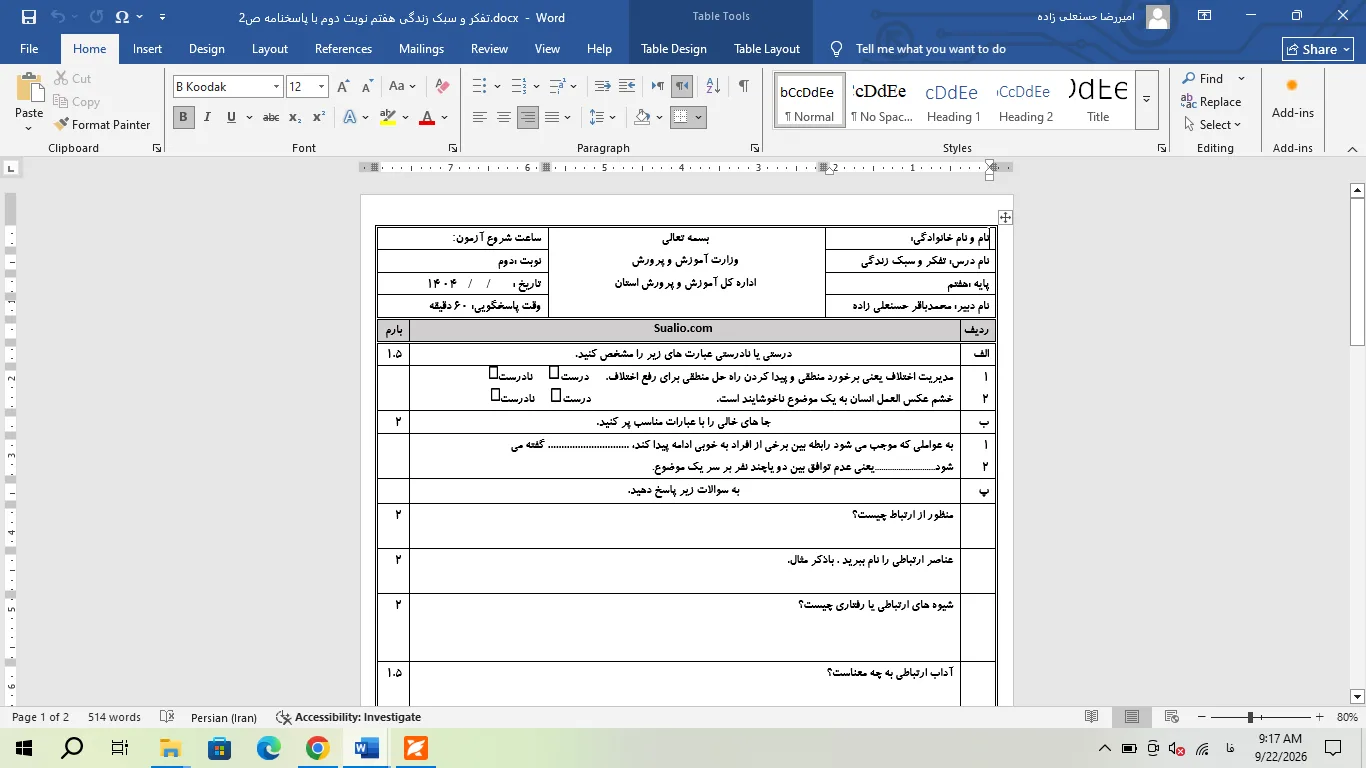Click Find in the Editing group
The height and width of the screenshot is (768, 1366).
pyautogui.click(x=1203, y=79)
